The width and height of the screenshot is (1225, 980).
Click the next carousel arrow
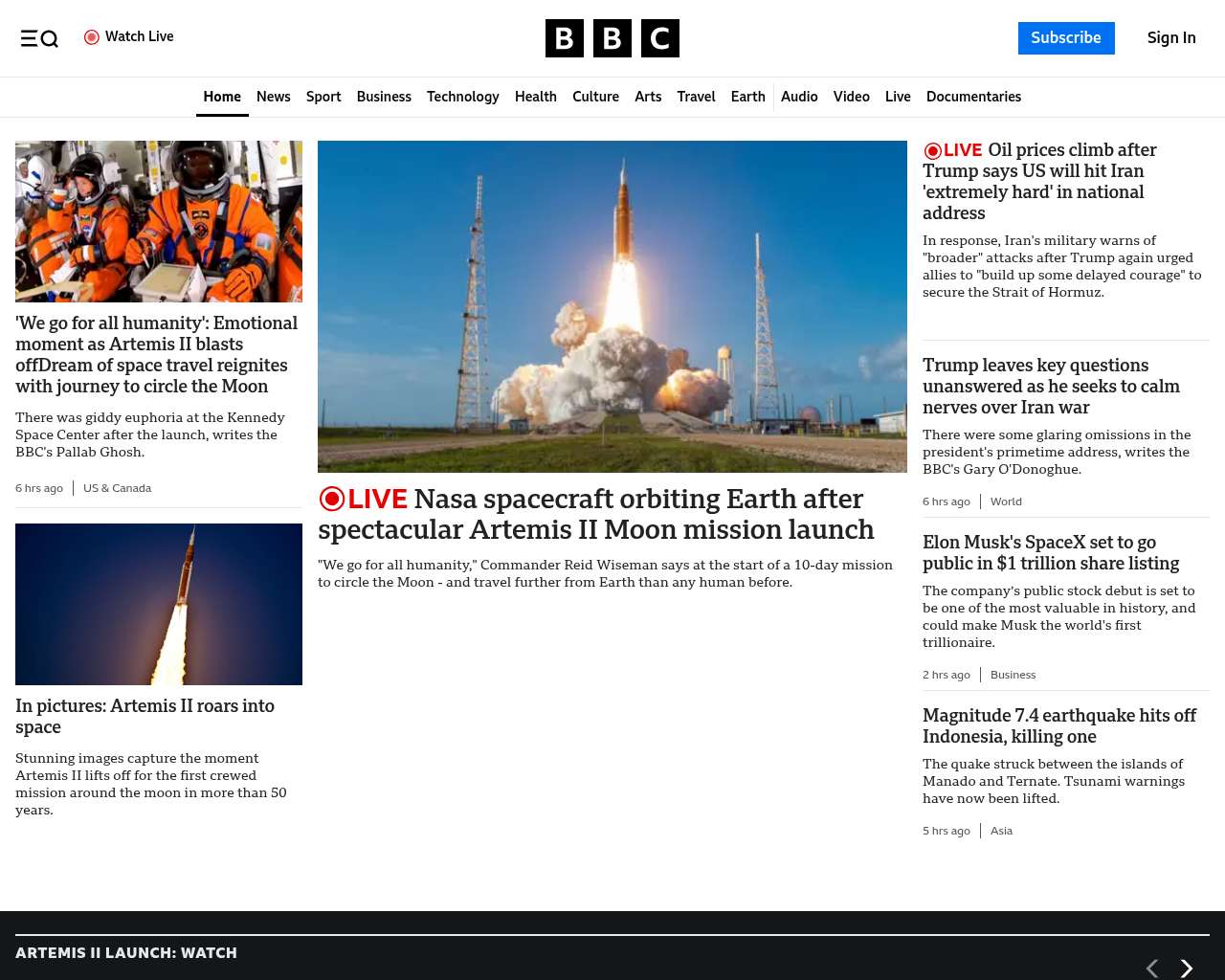(x=1187, y=969)
